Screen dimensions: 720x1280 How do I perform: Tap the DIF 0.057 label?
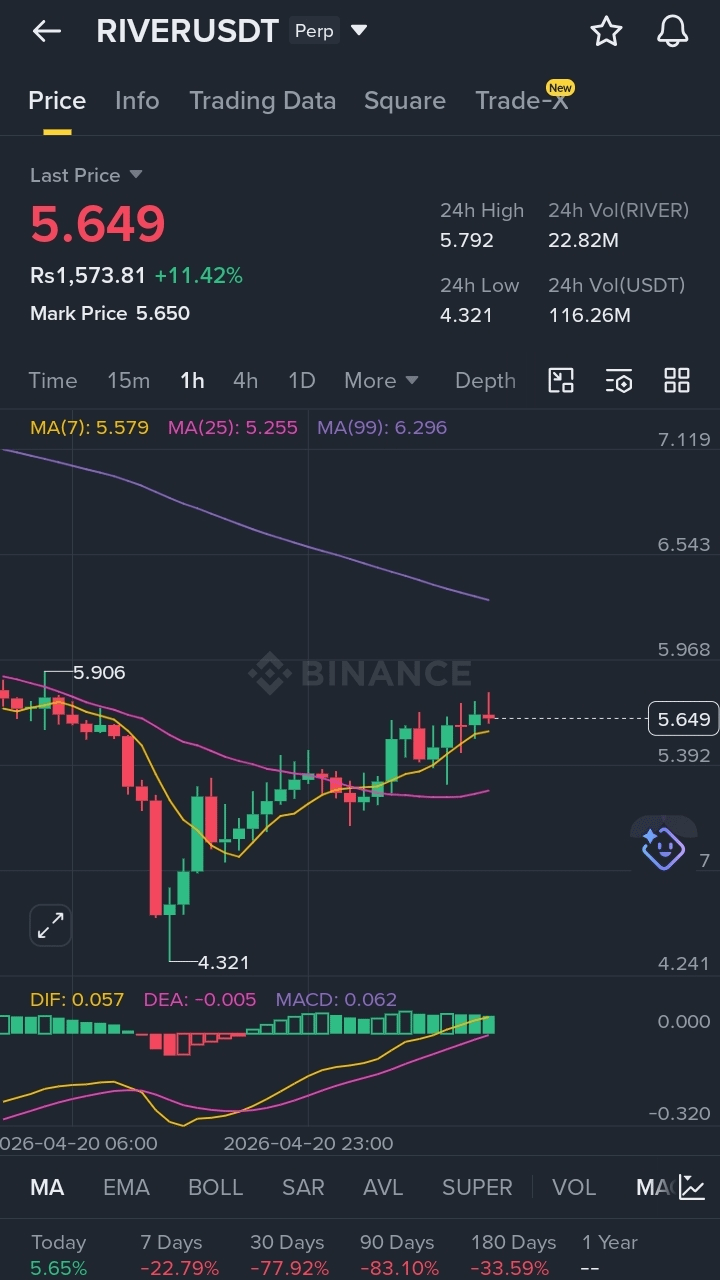[x=77, y=1000]
